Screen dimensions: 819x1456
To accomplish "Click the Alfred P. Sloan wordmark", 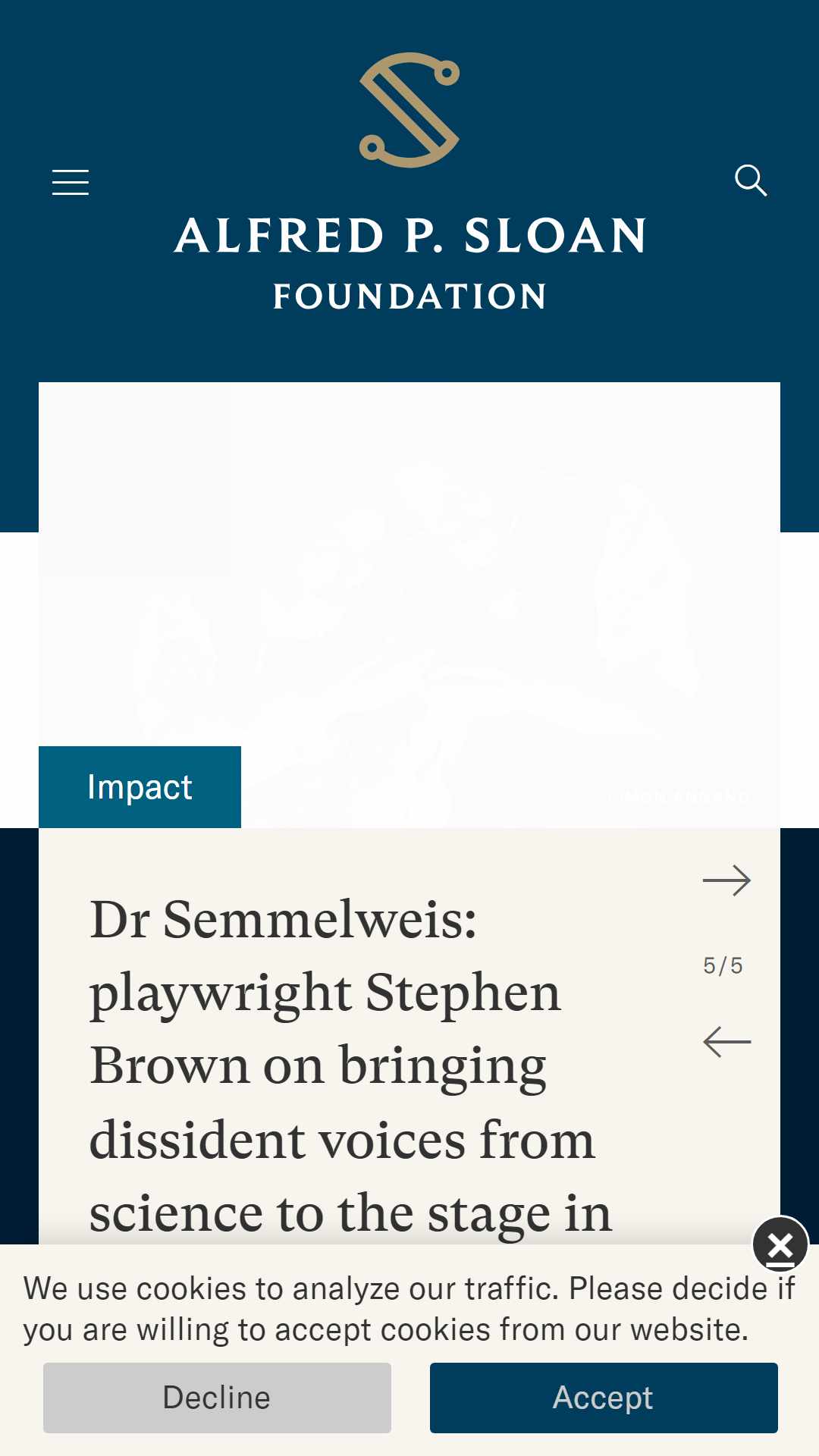I will click(410, 235).
